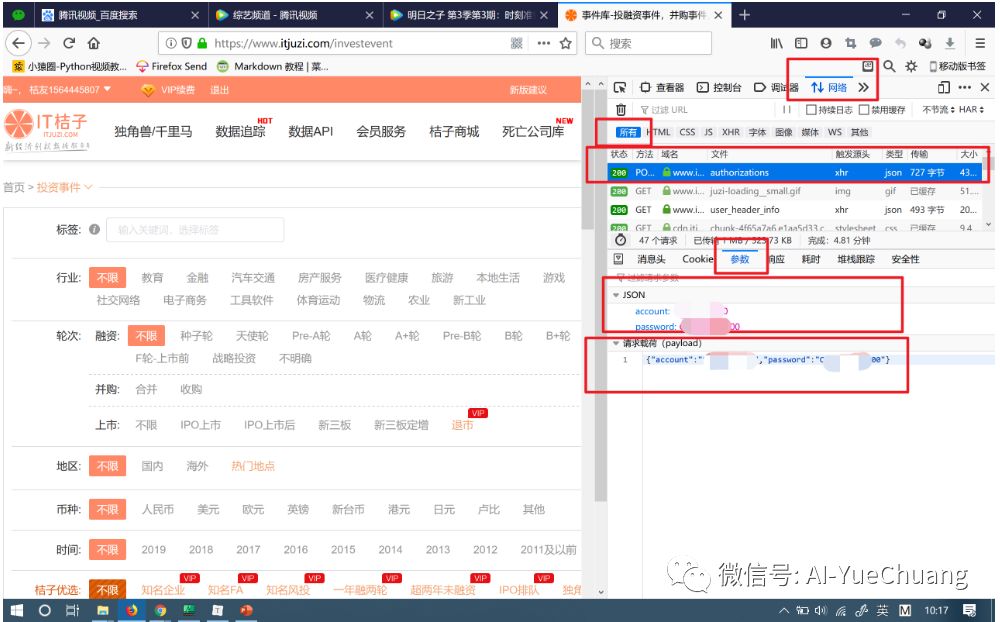1000x622 pixels.
Task: Open the Firefox library icon
Action: [776, 43]
